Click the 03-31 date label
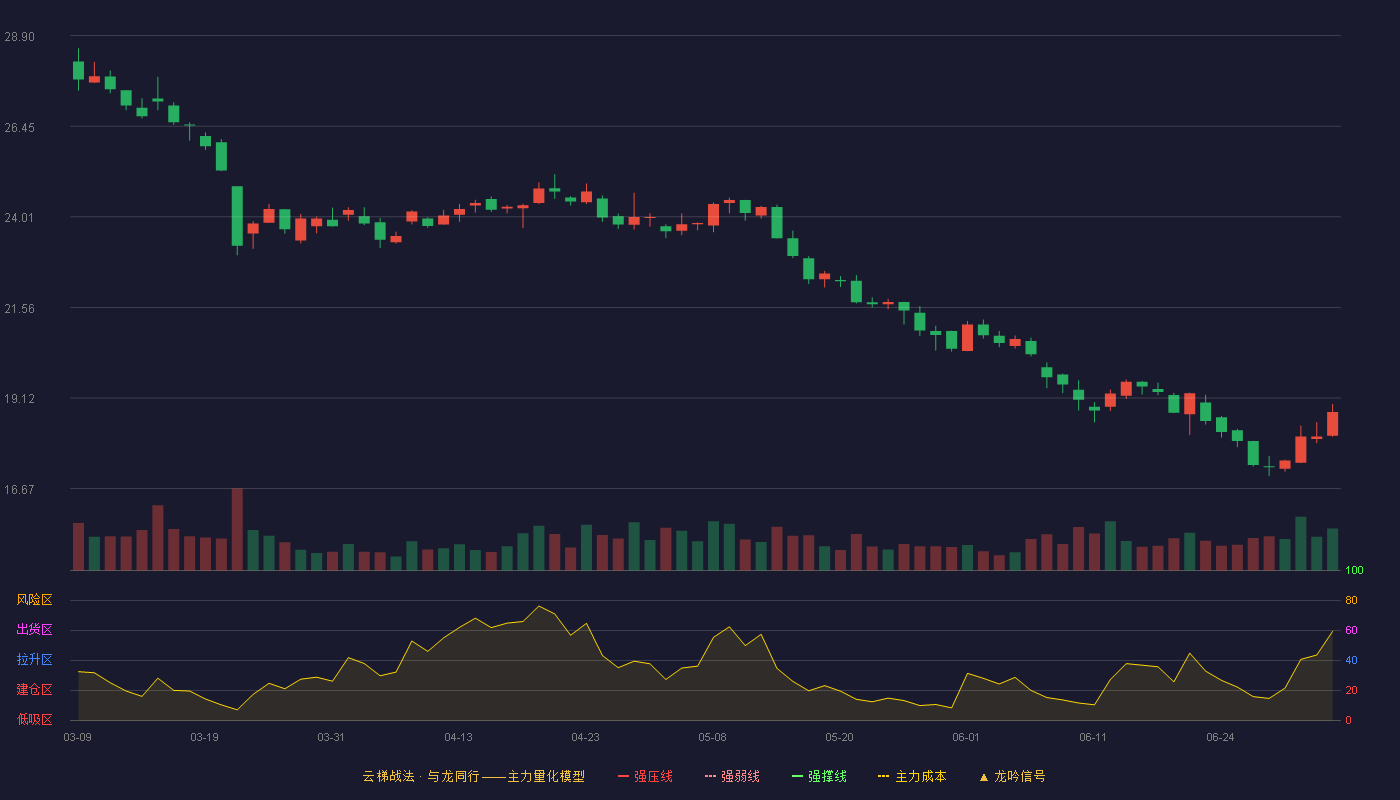The width and height of the screenshot is (1400, 800). 331,737
